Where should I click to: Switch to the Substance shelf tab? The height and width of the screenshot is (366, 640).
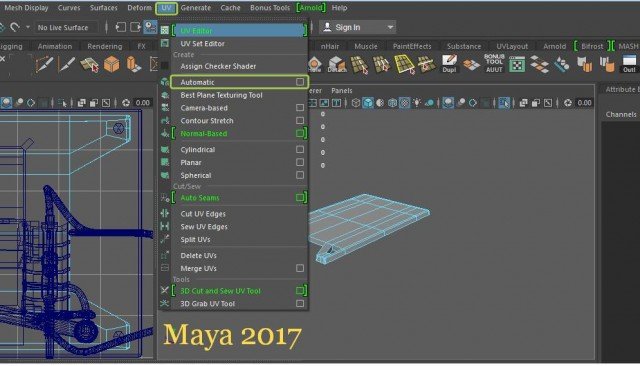(464, 46)
